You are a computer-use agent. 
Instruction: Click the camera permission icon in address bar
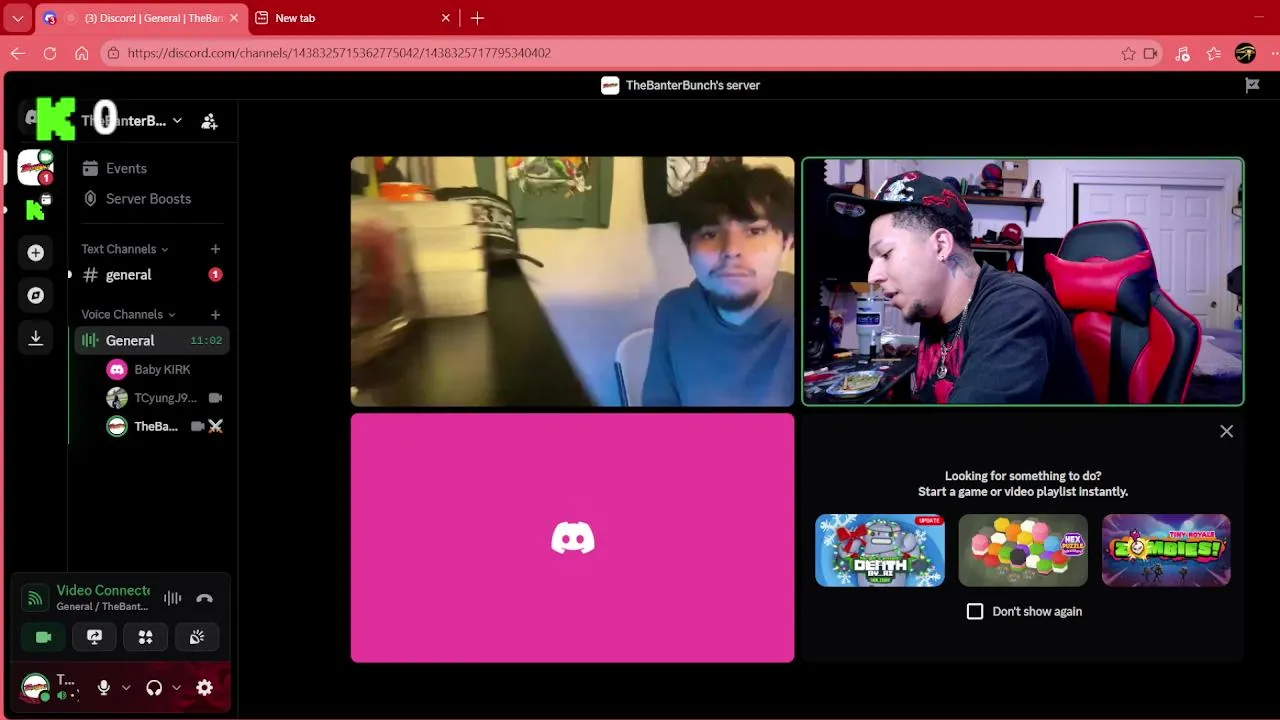tap(1151, 53)
